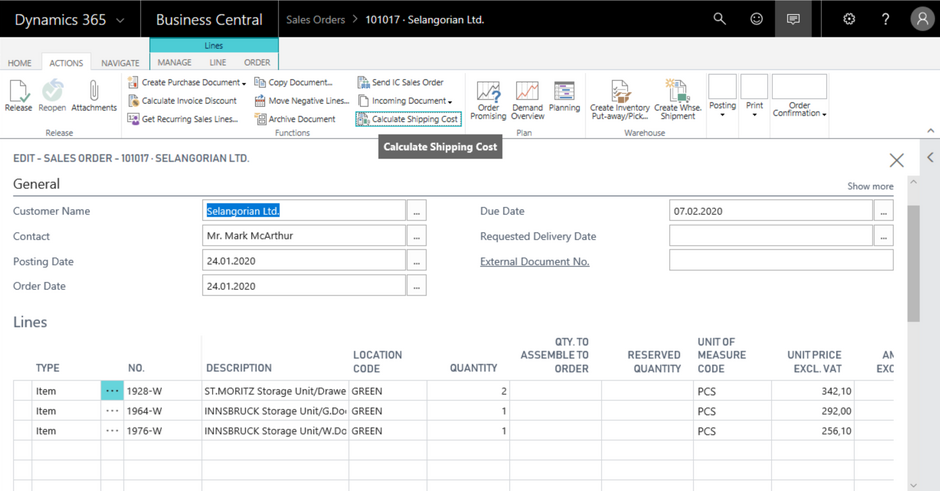Open the chat message icon
This screenshot has height=491, width=940.
(x=793, y=19)
